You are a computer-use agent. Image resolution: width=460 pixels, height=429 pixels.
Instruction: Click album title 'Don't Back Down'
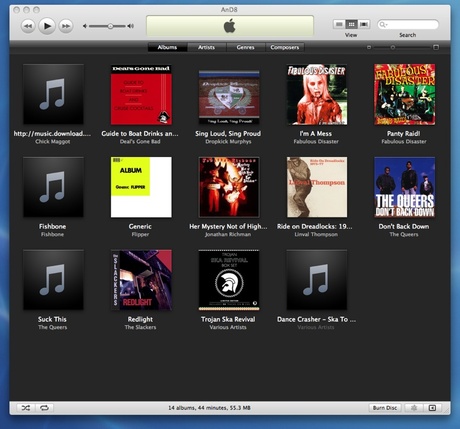coord(404,226)
